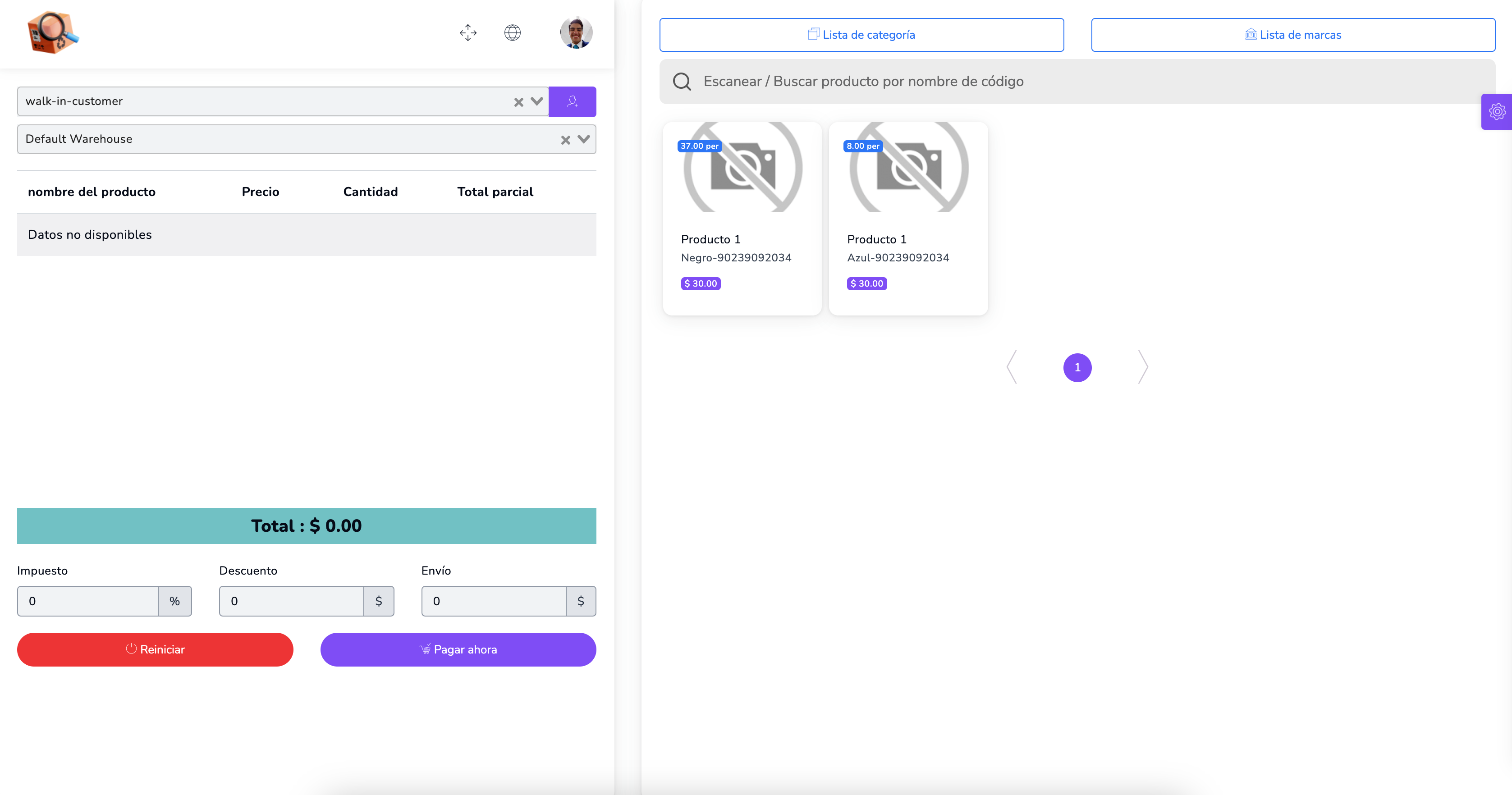This screenshot has width=1512, height=795.
Task: Click the add customer icon button
Action: tap(572, 101)
